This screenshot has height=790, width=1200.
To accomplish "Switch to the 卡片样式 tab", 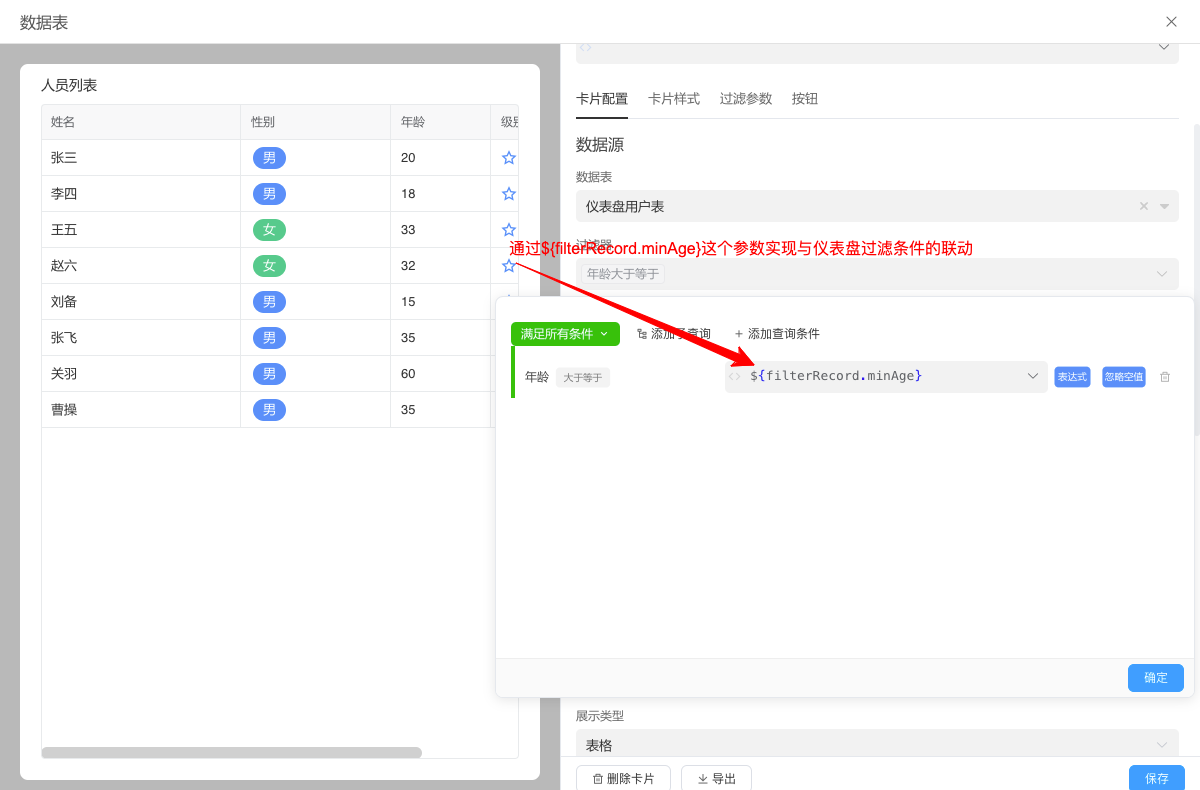I will pos(673,99).
